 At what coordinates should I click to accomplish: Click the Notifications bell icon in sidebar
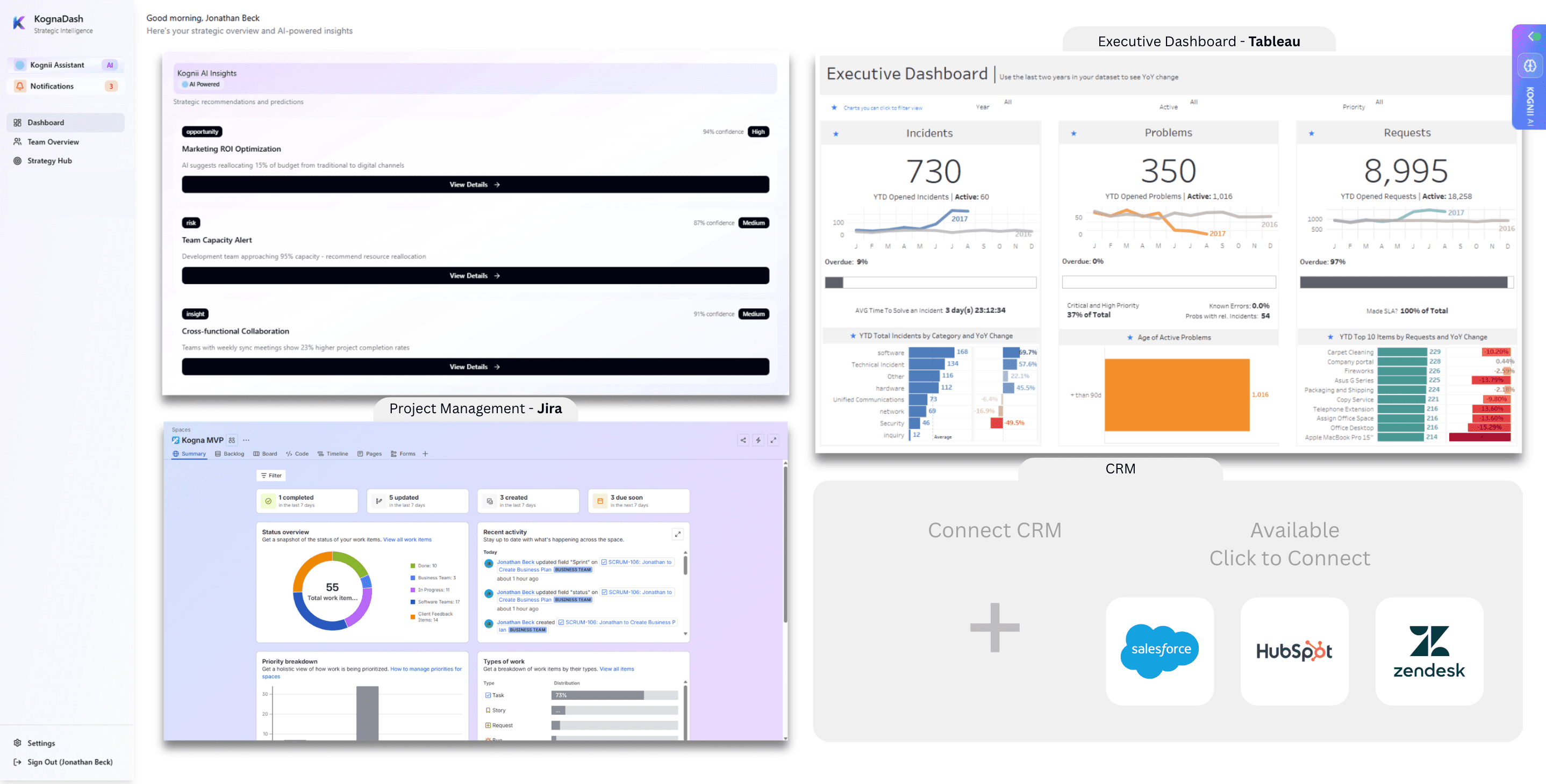pyautogui.click(x=20, y=86)
